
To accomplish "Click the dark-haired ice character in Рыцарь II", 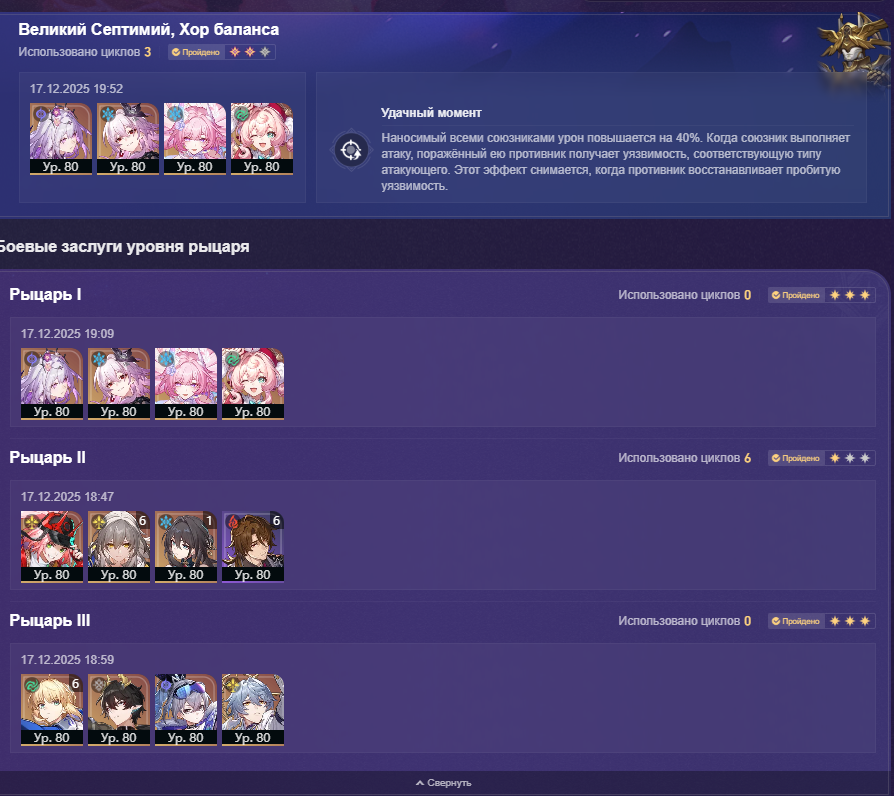I will coord(186,547).
